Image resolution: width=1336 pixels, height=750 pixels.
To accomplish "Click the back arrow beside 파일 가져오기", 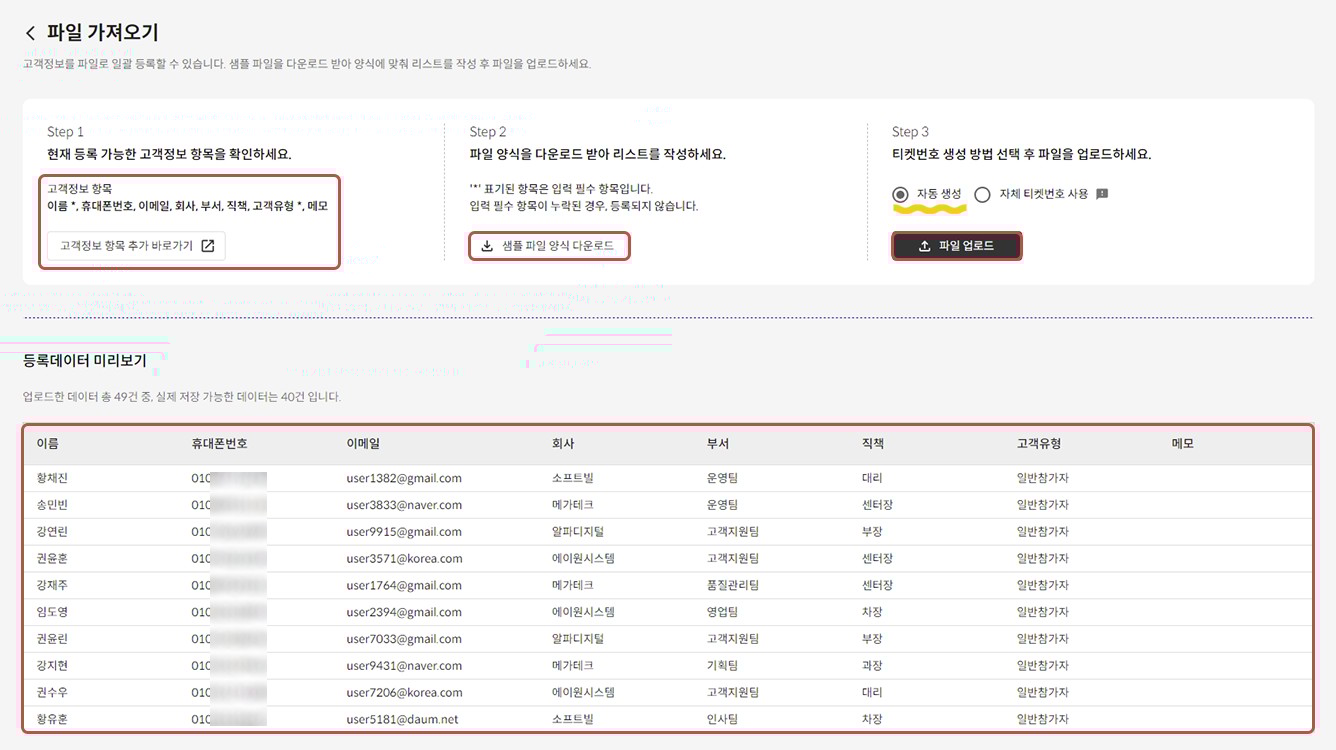I will point(30,33).
